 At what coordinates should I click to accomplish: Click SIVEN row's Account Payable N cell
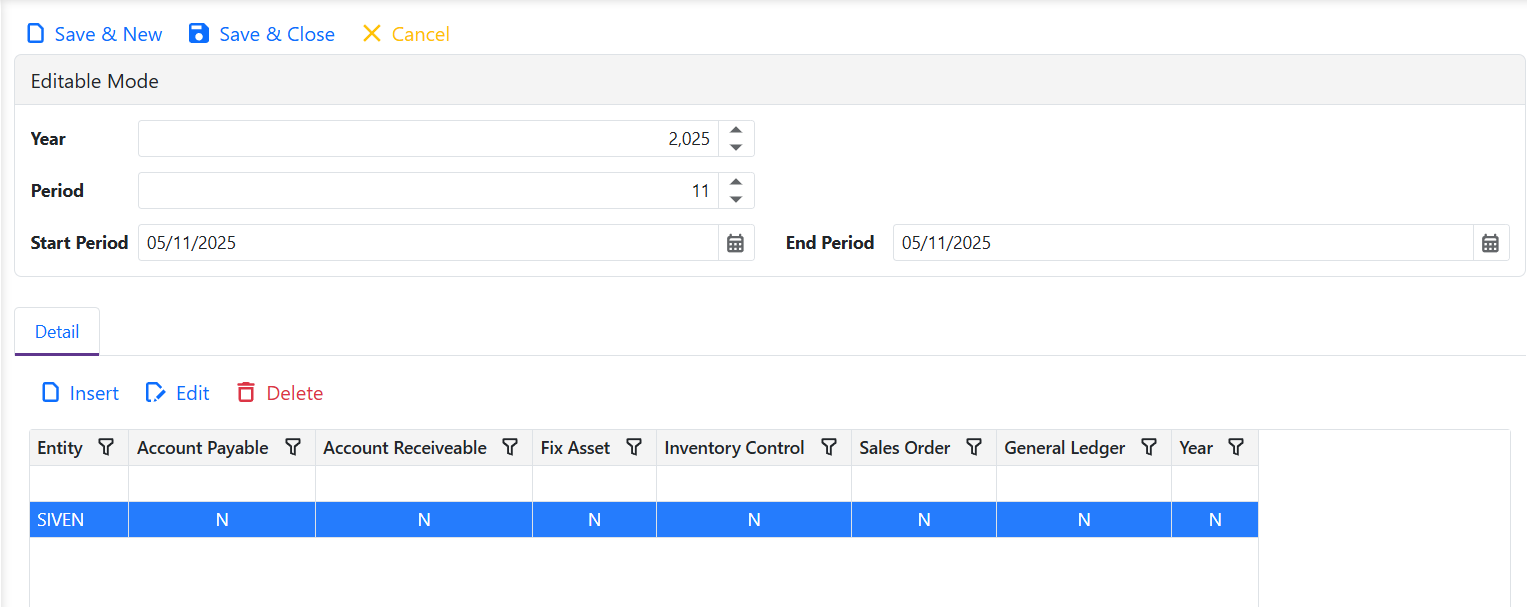point(222,520)
